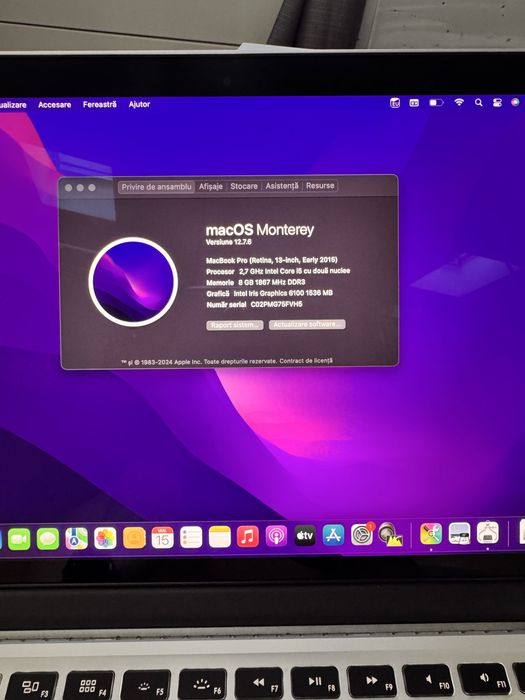The height and width of the screenshot is (700, 525).
Task: Launch Apple TV app from the Dock
Action: point(305,535)
